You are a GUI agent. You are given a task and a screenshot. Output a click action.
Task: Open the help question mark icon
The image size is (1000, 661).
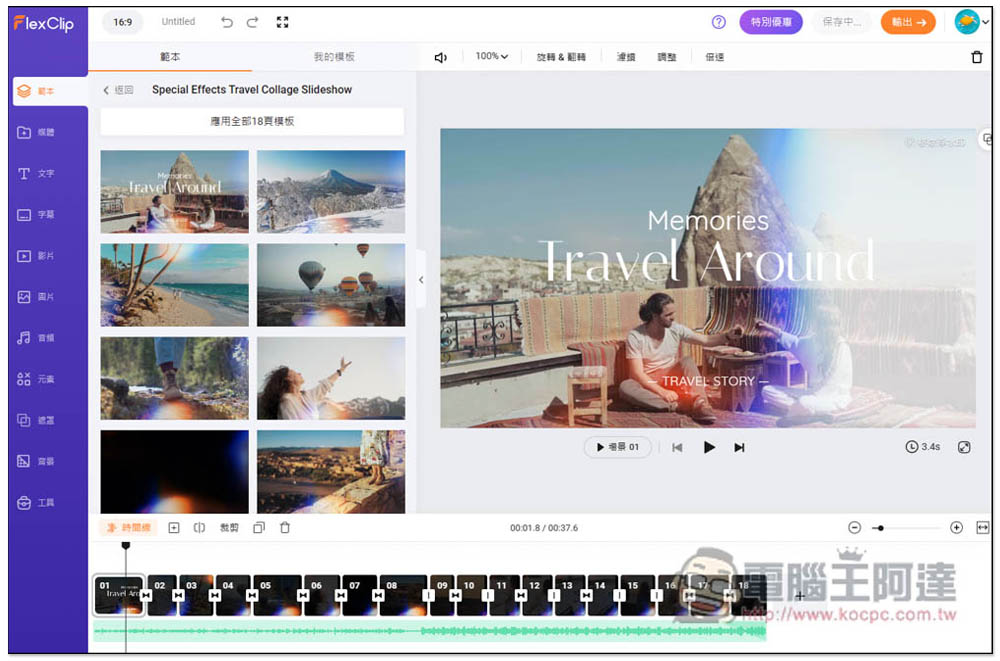719,22
